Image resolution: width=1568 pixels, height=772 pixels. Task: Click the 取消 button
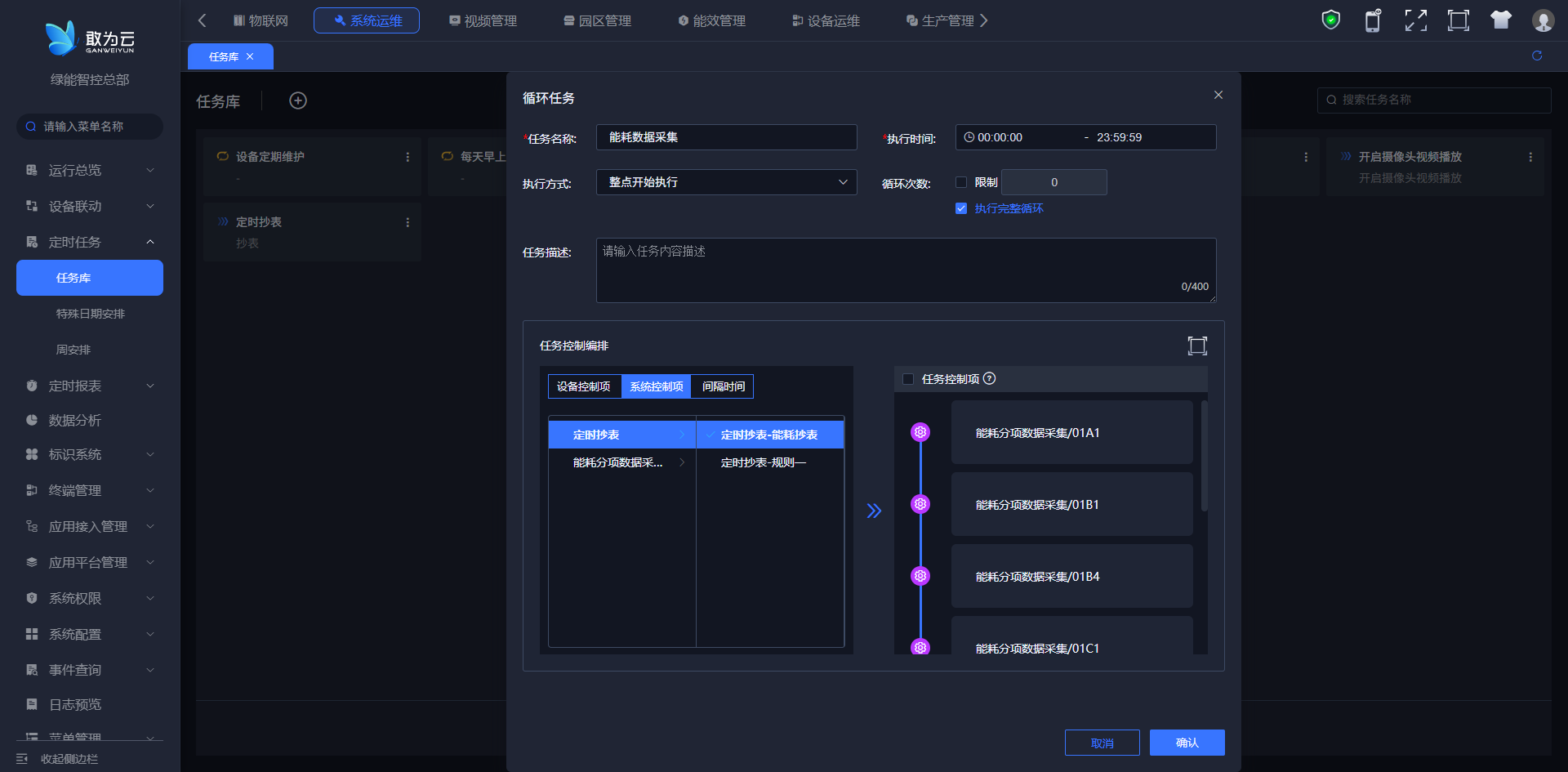click(1102, 743)
